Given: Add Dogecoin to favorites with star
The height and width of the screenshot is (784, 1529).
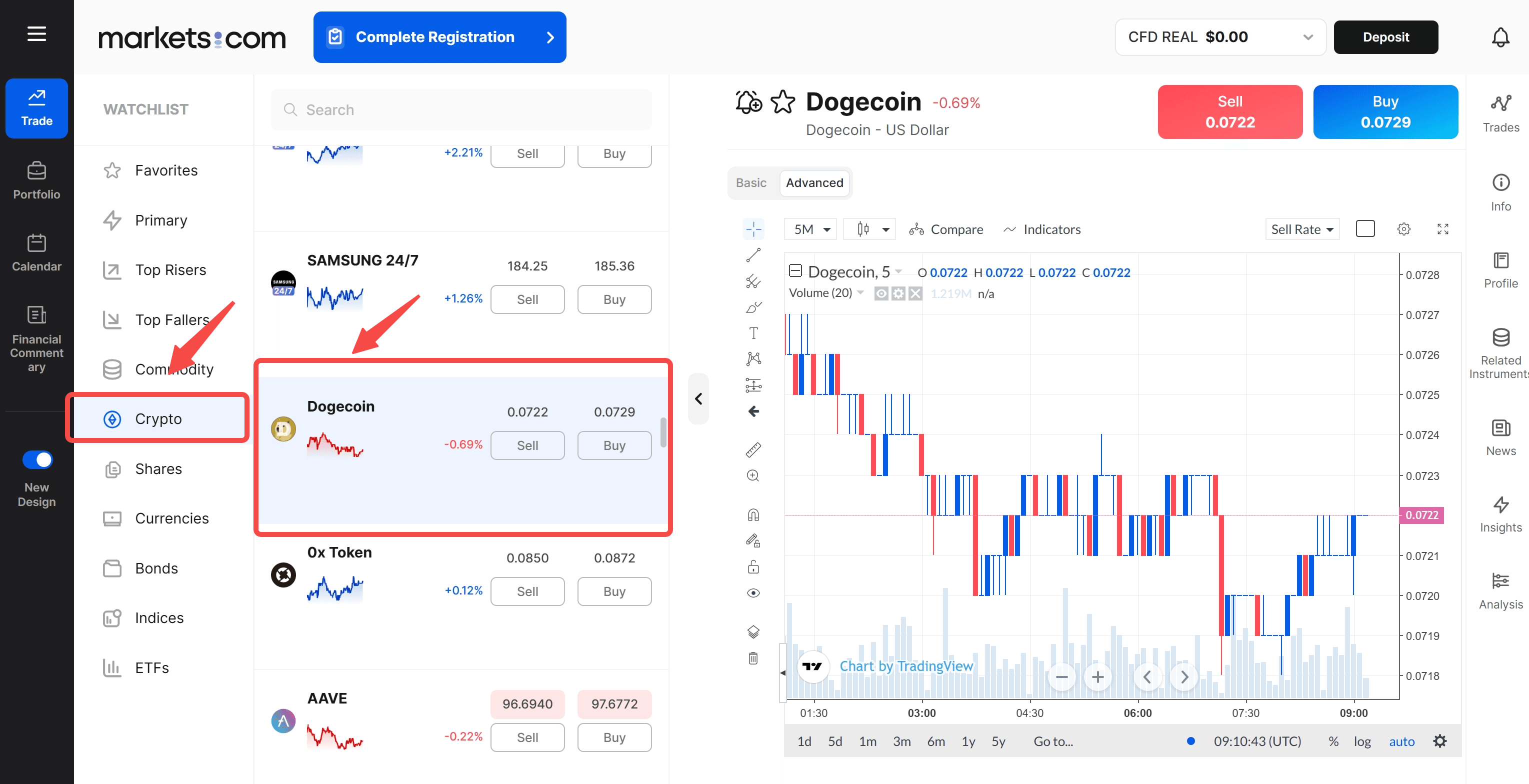Looking at the screenshot, I should click(782, 101).
